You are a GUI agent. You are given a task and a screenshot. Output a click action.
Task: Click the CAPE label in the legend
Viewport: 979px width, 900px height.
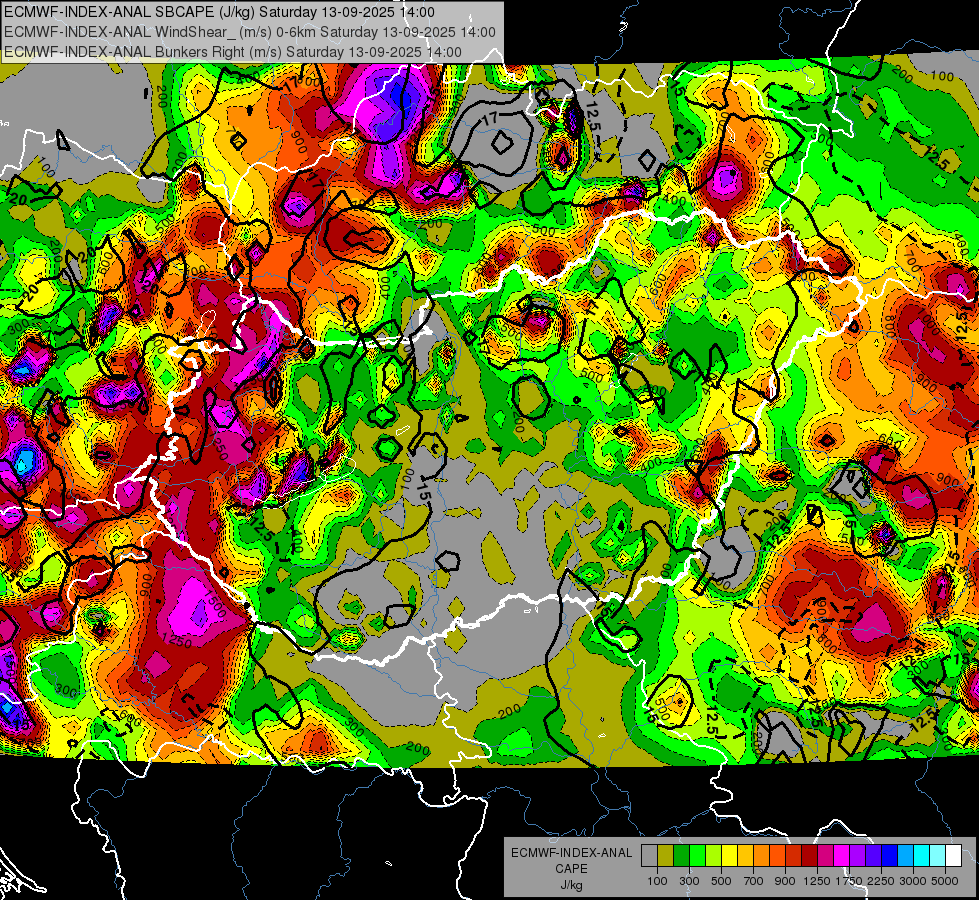coord(571,869)
